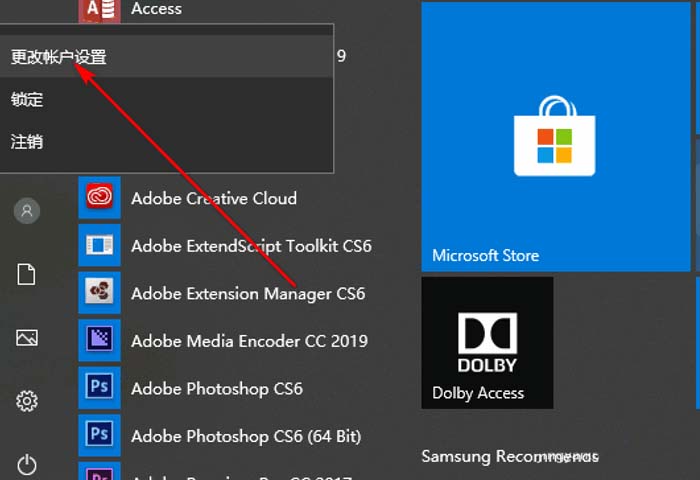Open the Microsoft Store tile
Screen dimensions: 700x480
[x=555, y=136]
